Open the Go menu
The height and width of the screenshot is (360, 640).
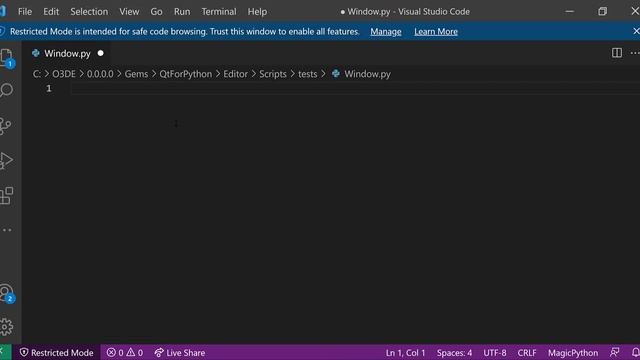[x=156, y=11]
